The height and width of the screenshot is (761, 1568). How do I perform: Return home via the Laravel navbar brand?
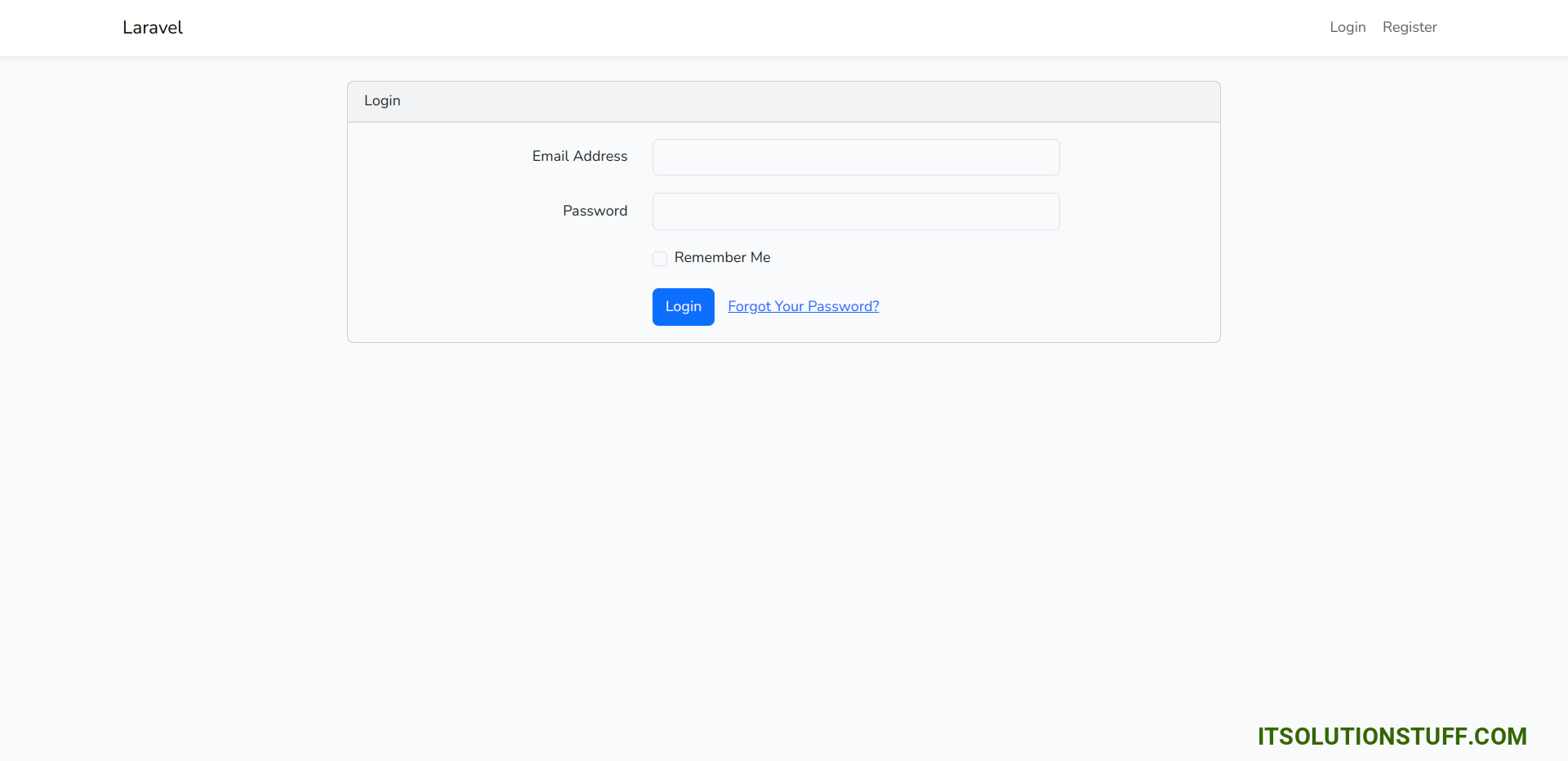[153, 28]
